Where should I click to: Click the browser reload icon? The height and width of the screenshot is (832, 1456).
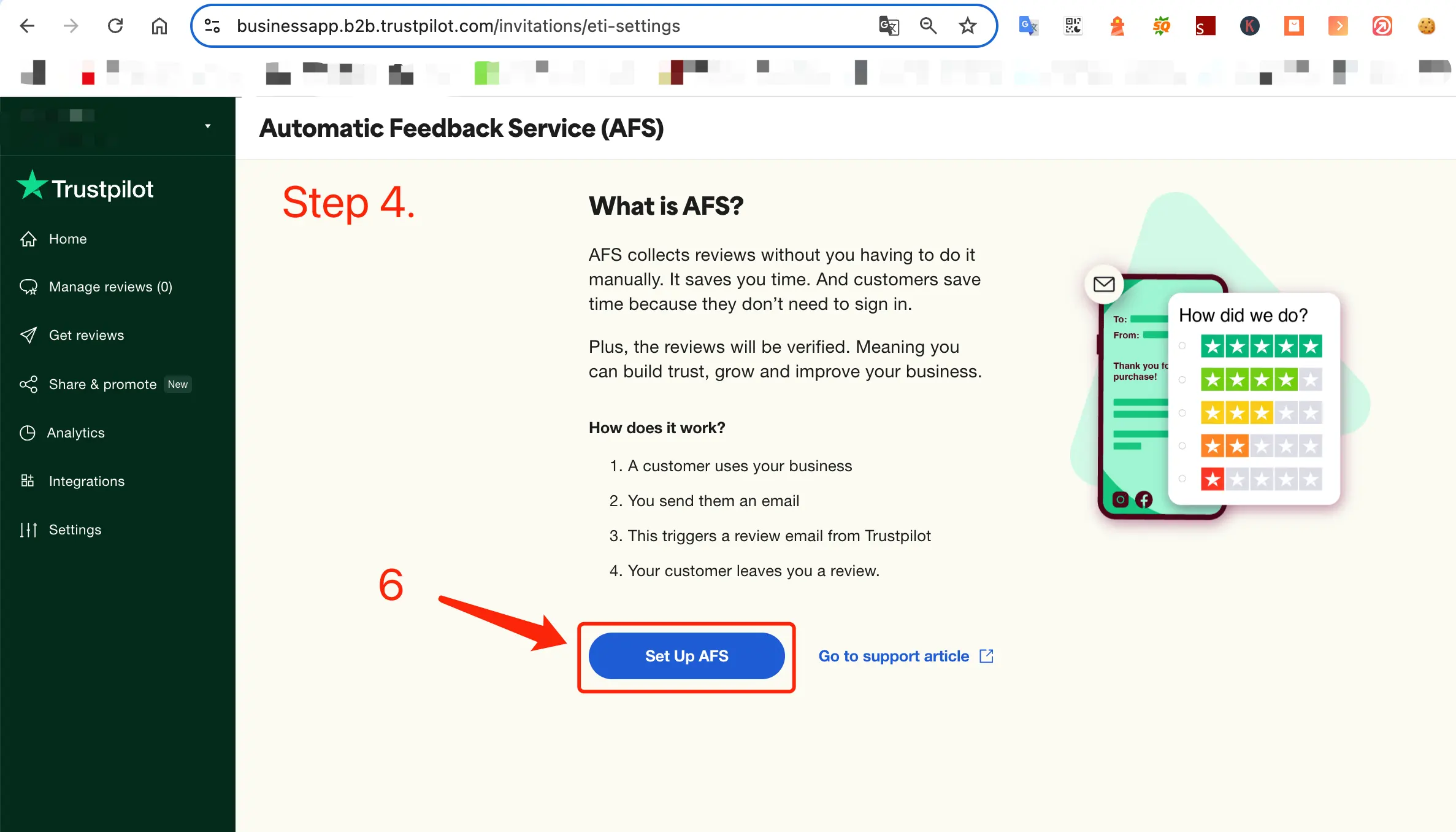[115, 26]
